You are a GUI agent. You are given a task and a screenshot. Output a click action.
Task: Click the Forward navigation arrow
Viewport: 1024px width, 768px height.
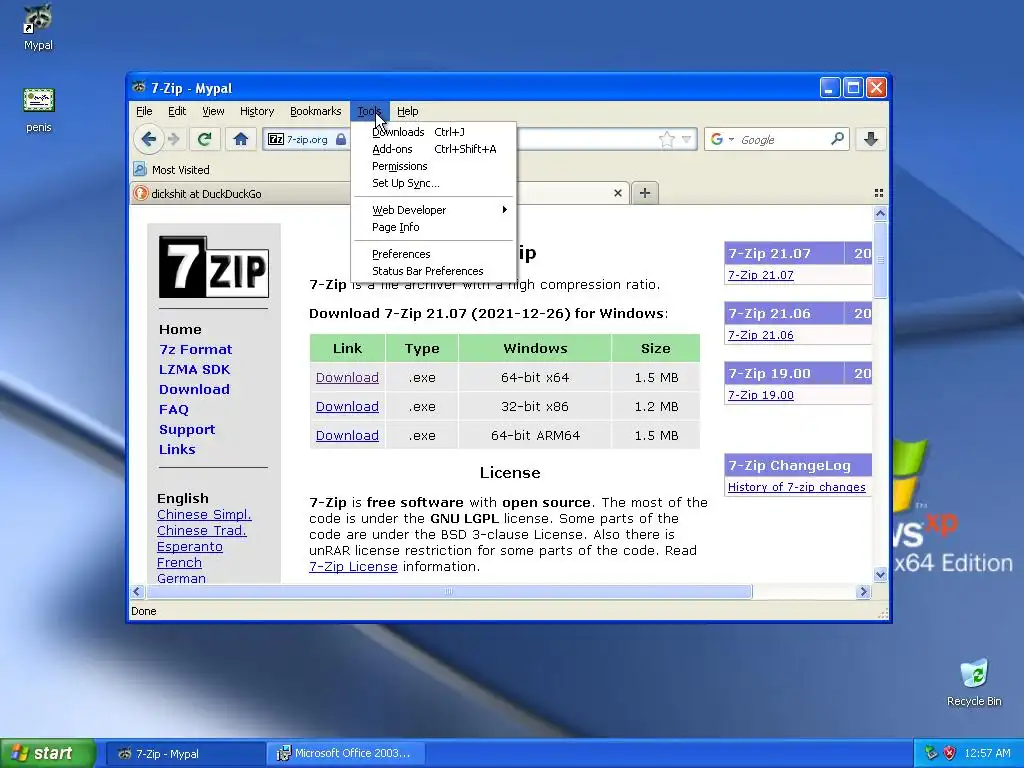174,139
